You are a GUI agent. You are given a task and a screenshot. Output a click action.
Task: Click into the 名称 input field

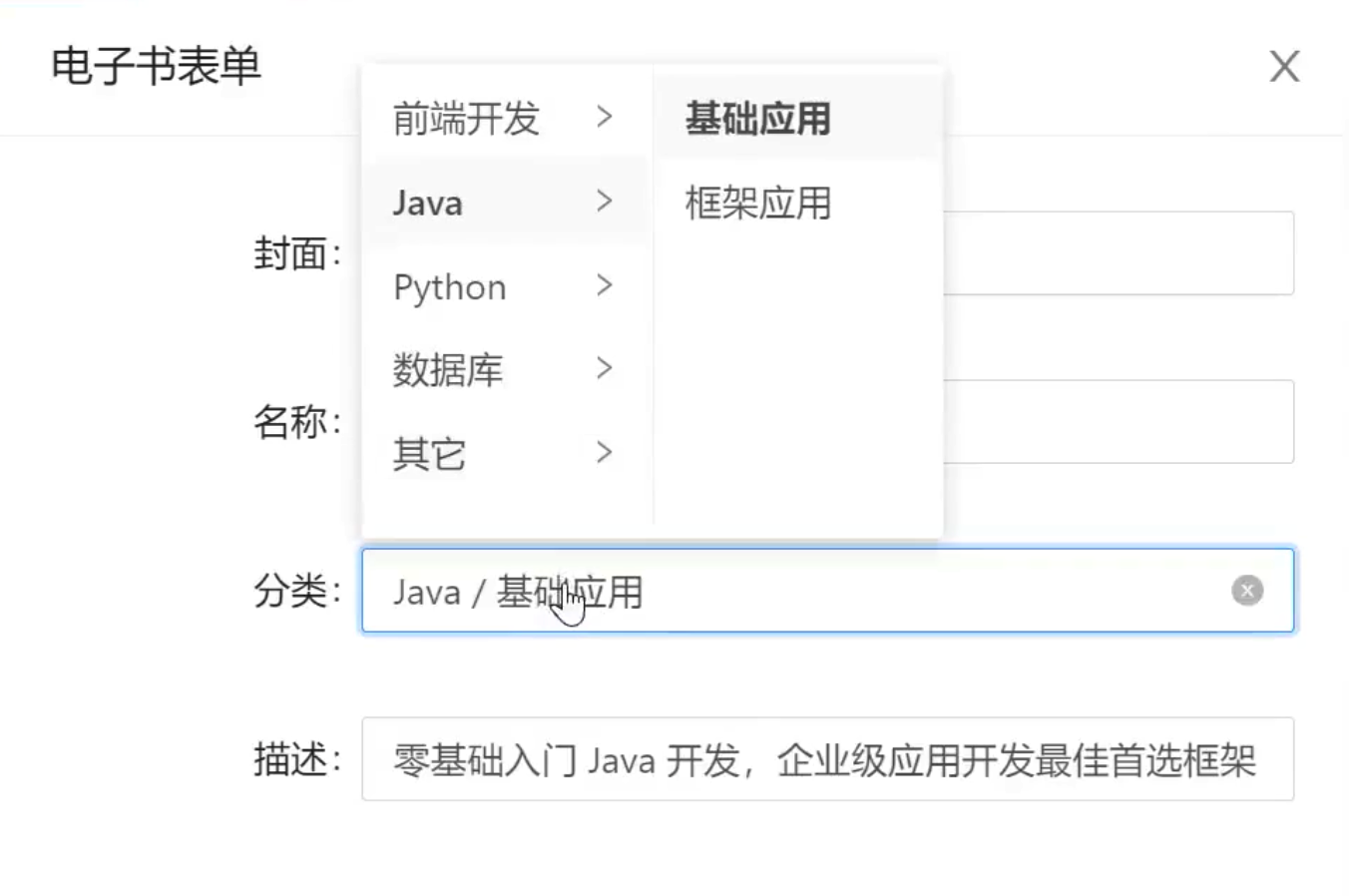1118,422
